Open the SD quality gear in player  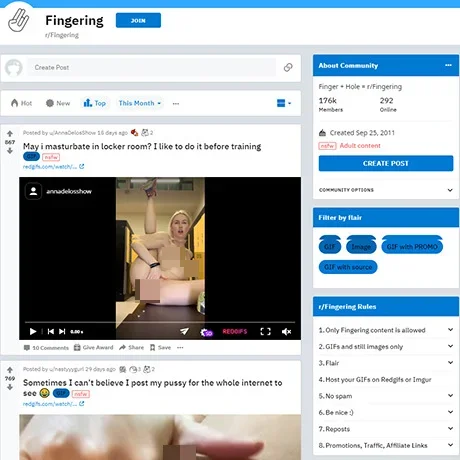(206, 332)
